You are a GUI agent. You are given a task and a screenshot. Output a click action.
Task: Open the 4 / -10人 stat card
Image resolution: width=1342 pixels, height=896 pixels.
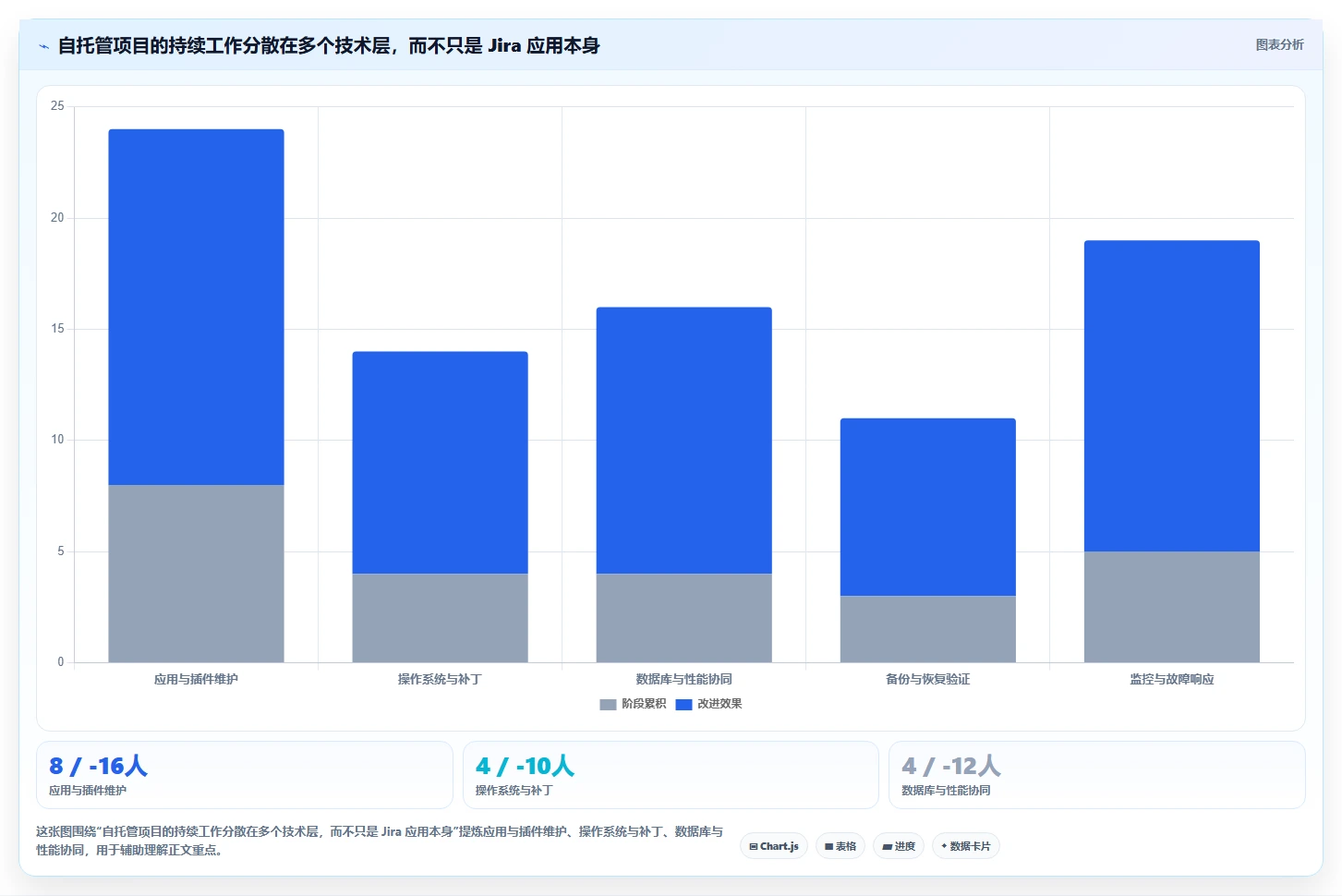click(x=671, y=775)
